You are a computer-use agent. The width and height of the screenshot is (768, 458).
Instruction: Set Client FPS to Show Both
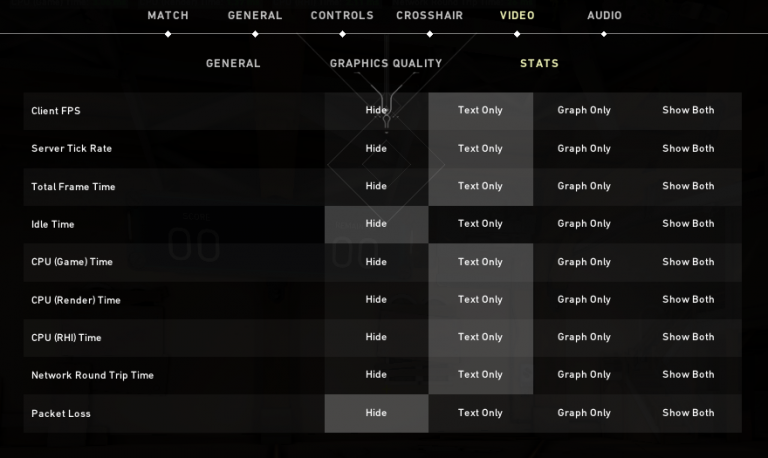tap(688, 110)
